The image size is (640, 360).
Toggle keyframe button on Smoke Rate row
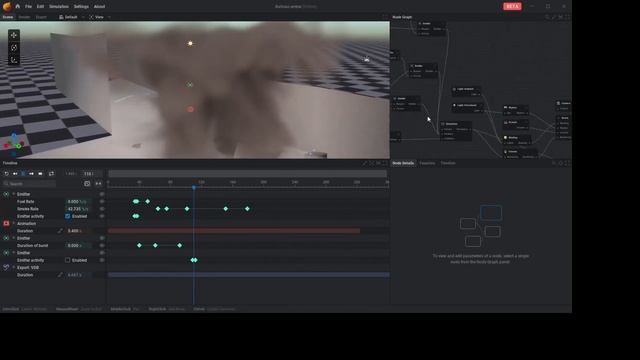(x=102, y=209)
